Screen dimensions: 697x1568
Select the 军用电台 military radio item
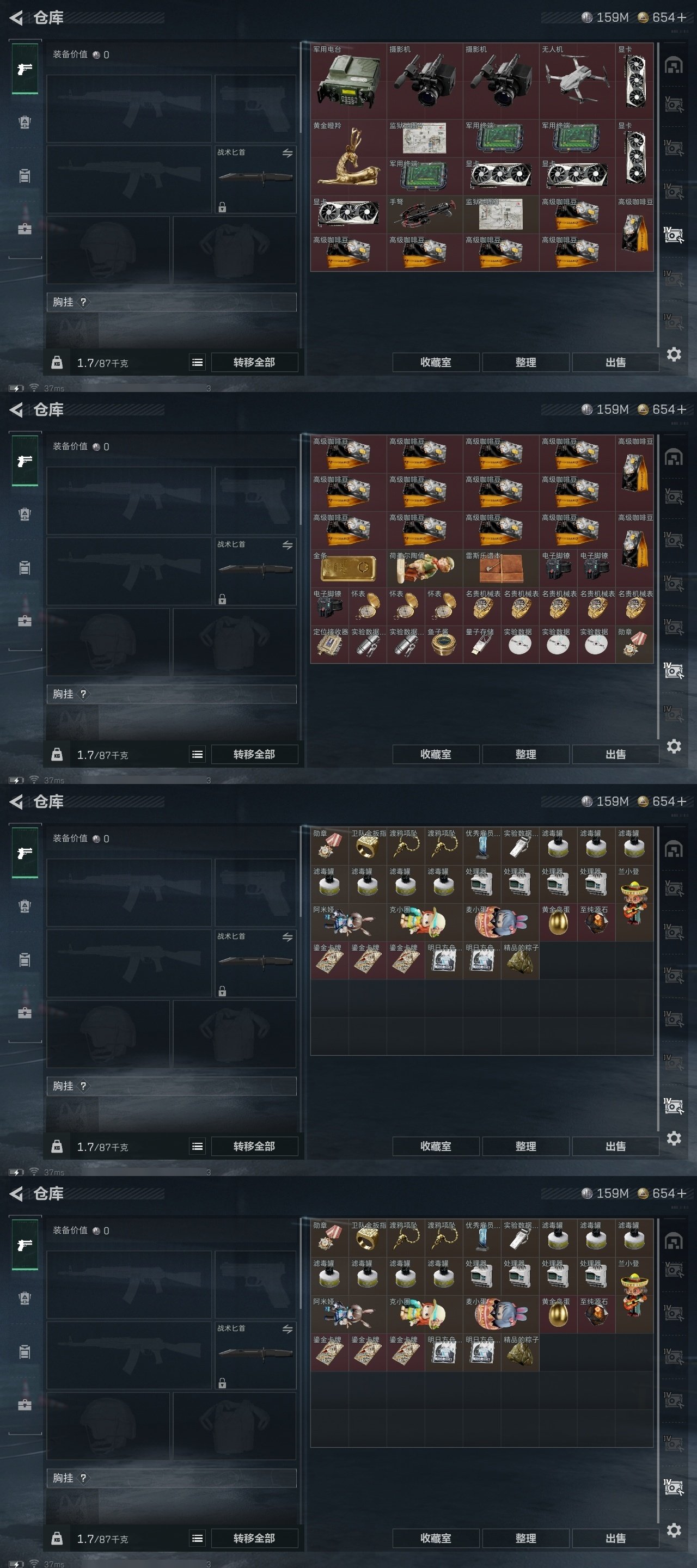click(x=348, y=81)
